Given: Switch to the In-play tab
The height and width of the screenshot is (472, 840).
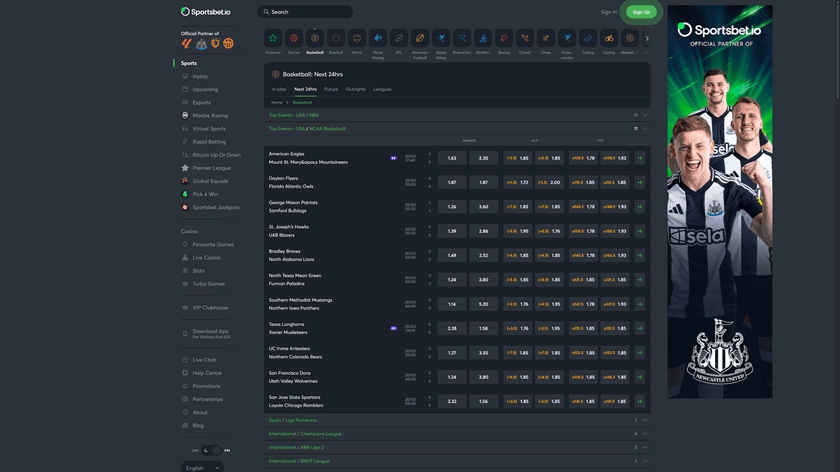Looking at the screenshot, I should (x=279, y=89).
